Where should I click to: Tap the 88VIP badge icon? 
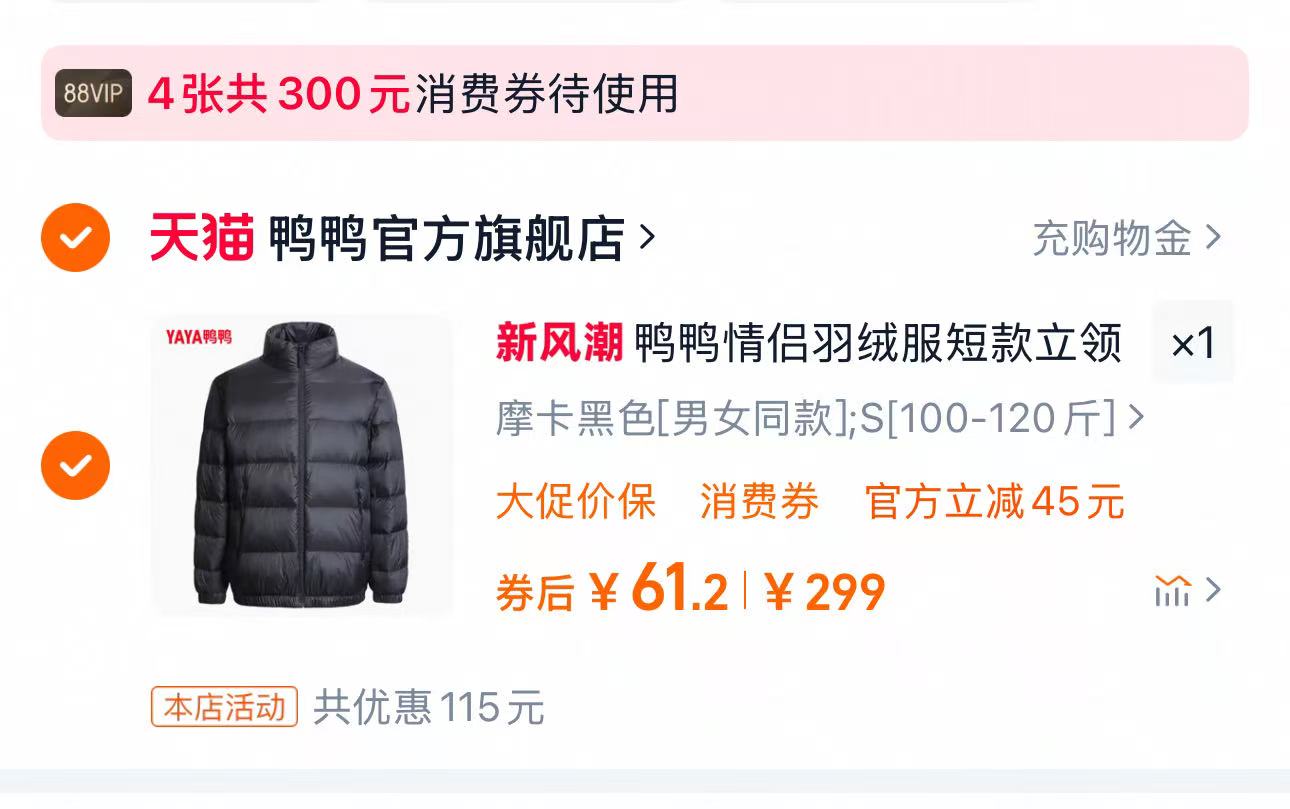coord(93,93)
